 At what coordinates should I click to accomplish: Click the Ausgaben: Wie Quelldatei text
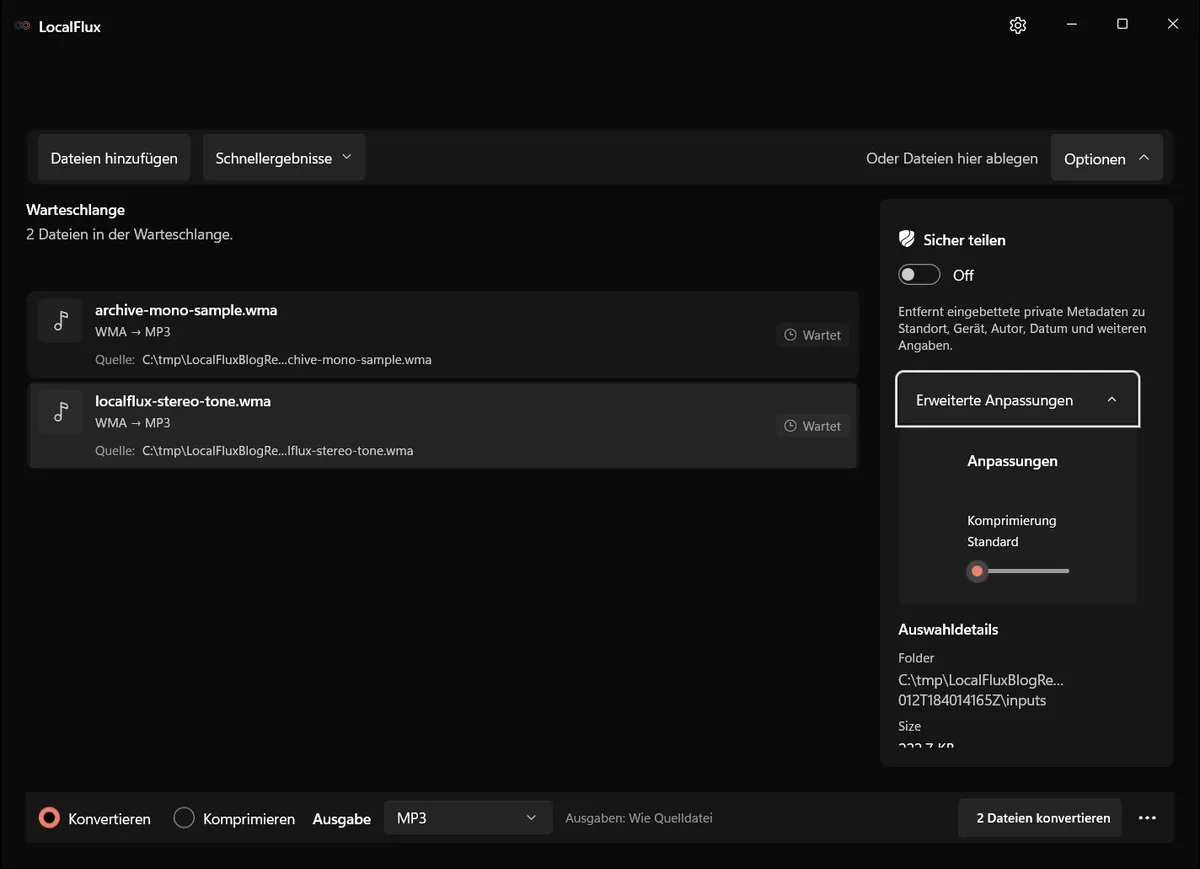(x=639, y=818)
